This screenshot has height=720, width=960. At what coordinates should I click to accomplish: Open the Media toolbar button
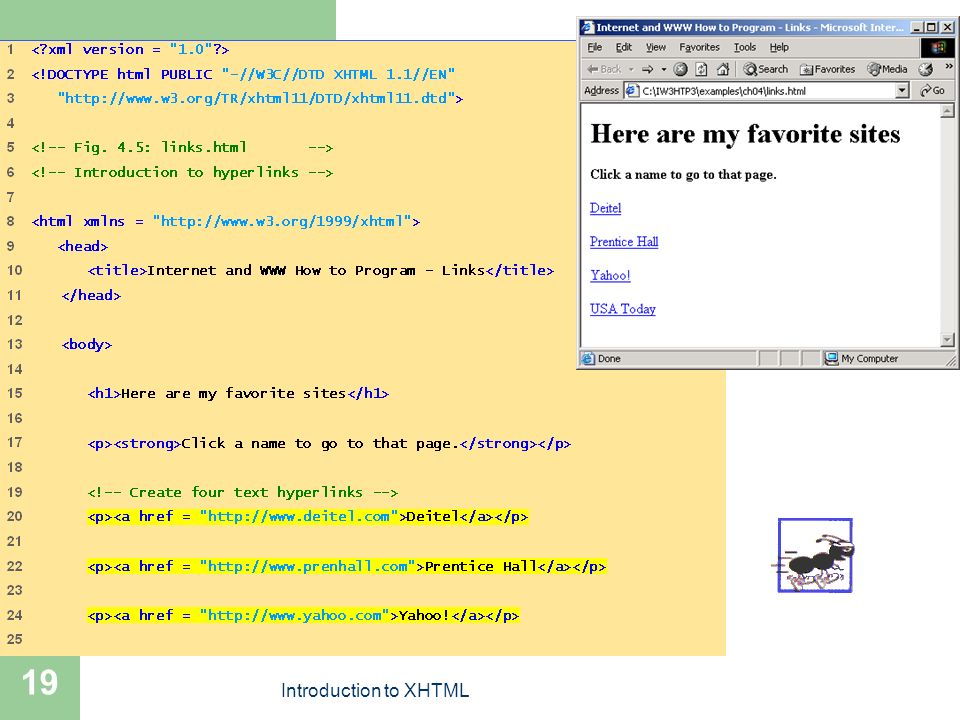[x=887, y=69]
